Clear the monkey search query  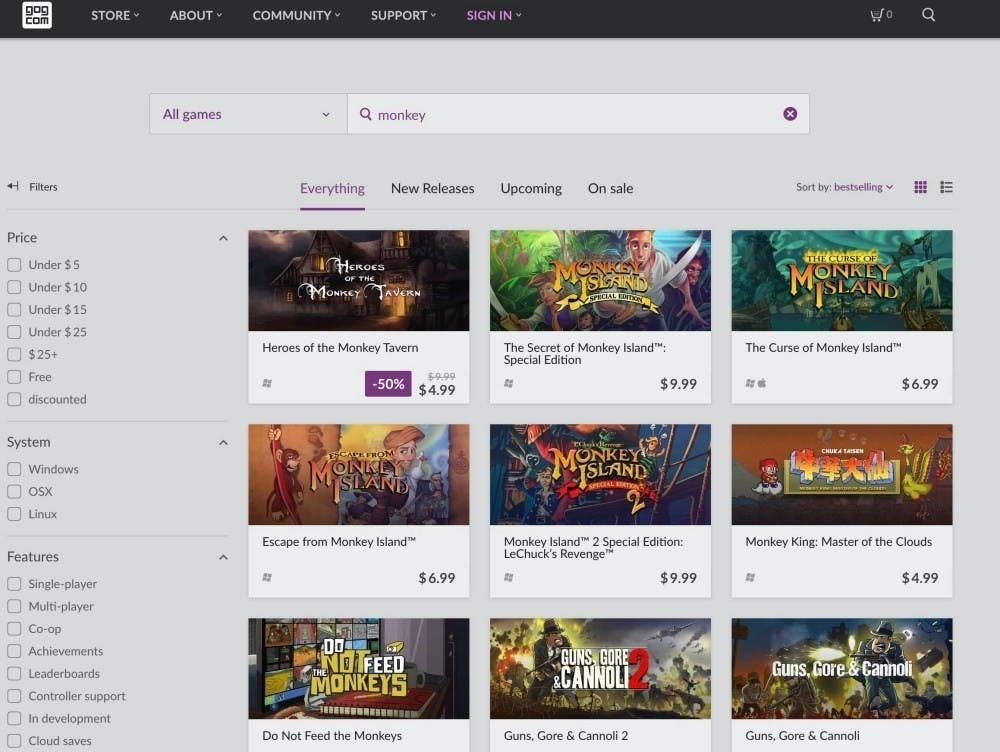click(790, 114)
